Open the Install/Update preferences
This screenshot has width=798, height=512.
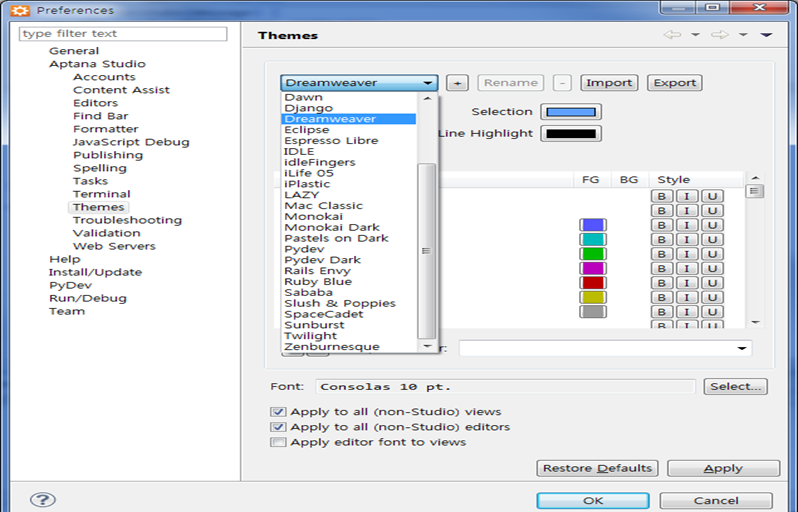point(95,272)
